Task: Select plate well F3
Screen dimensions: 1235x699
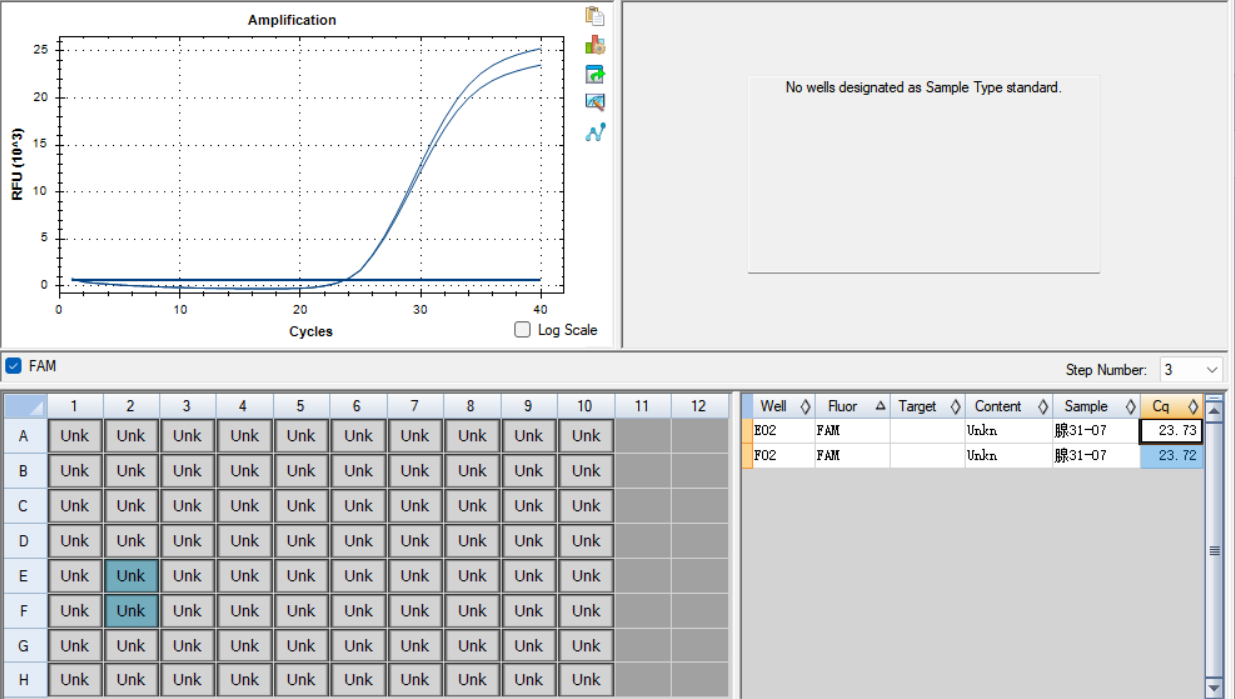Action: [187, 611]
